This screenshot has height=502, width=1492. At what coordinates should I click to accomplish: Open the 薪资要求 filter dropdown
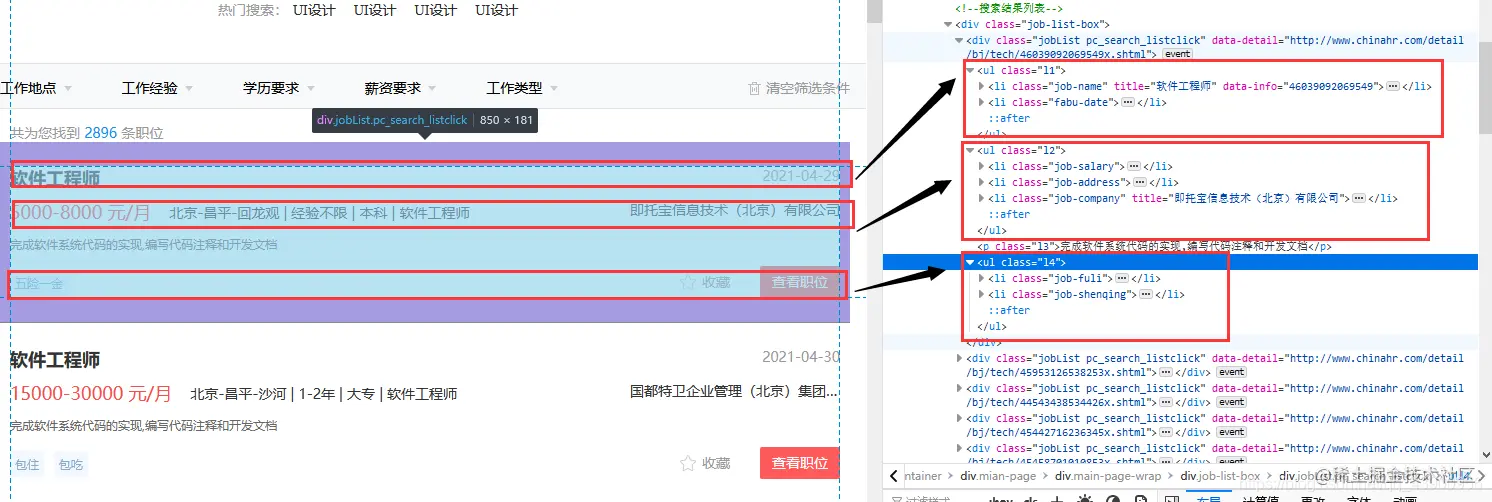pos(401,88)
